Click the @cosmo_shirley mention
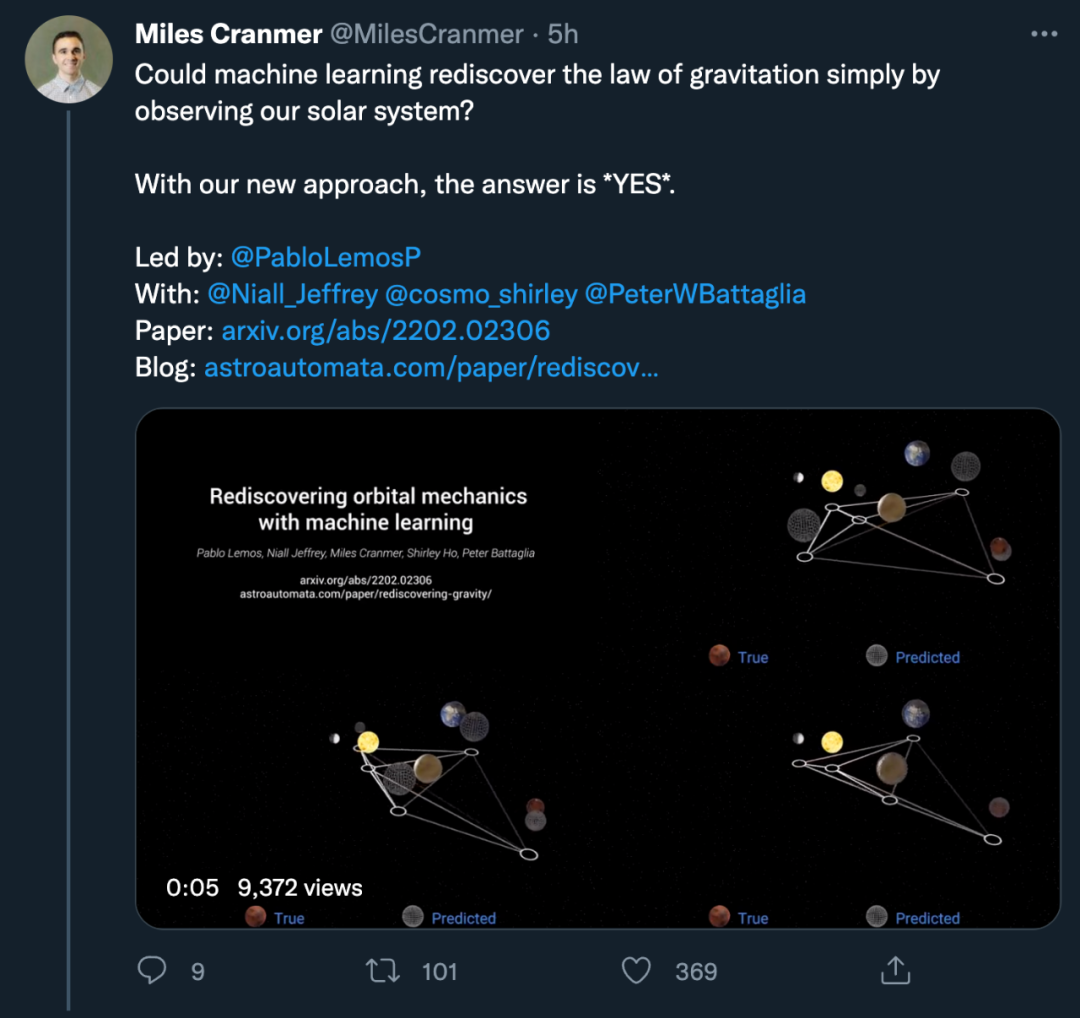The image size is (1080, 1018). (483, 294)
